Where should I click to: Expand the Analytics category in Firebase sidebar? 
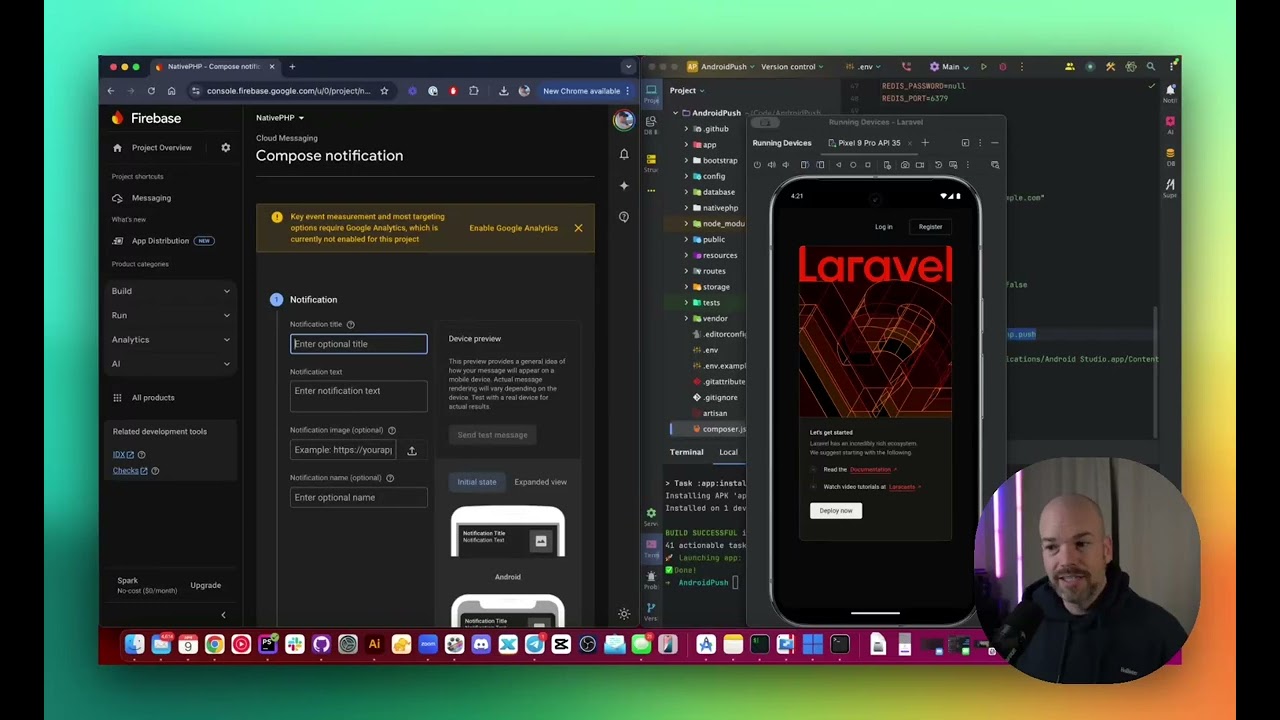[171, 340]
